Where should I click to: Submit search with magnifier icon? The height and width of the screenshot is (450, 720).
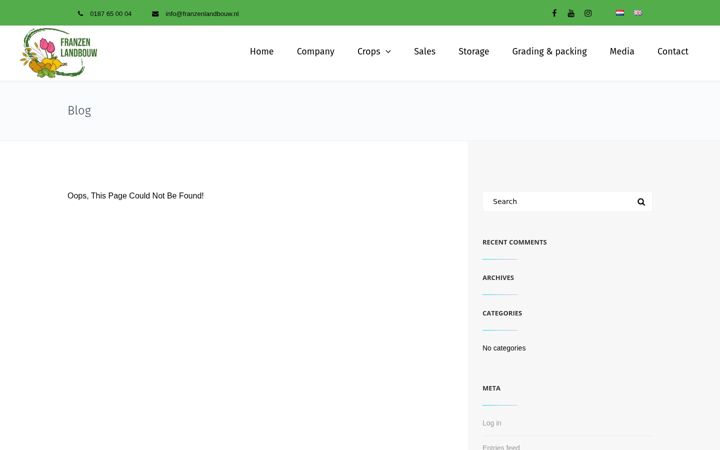pos(641,202)
